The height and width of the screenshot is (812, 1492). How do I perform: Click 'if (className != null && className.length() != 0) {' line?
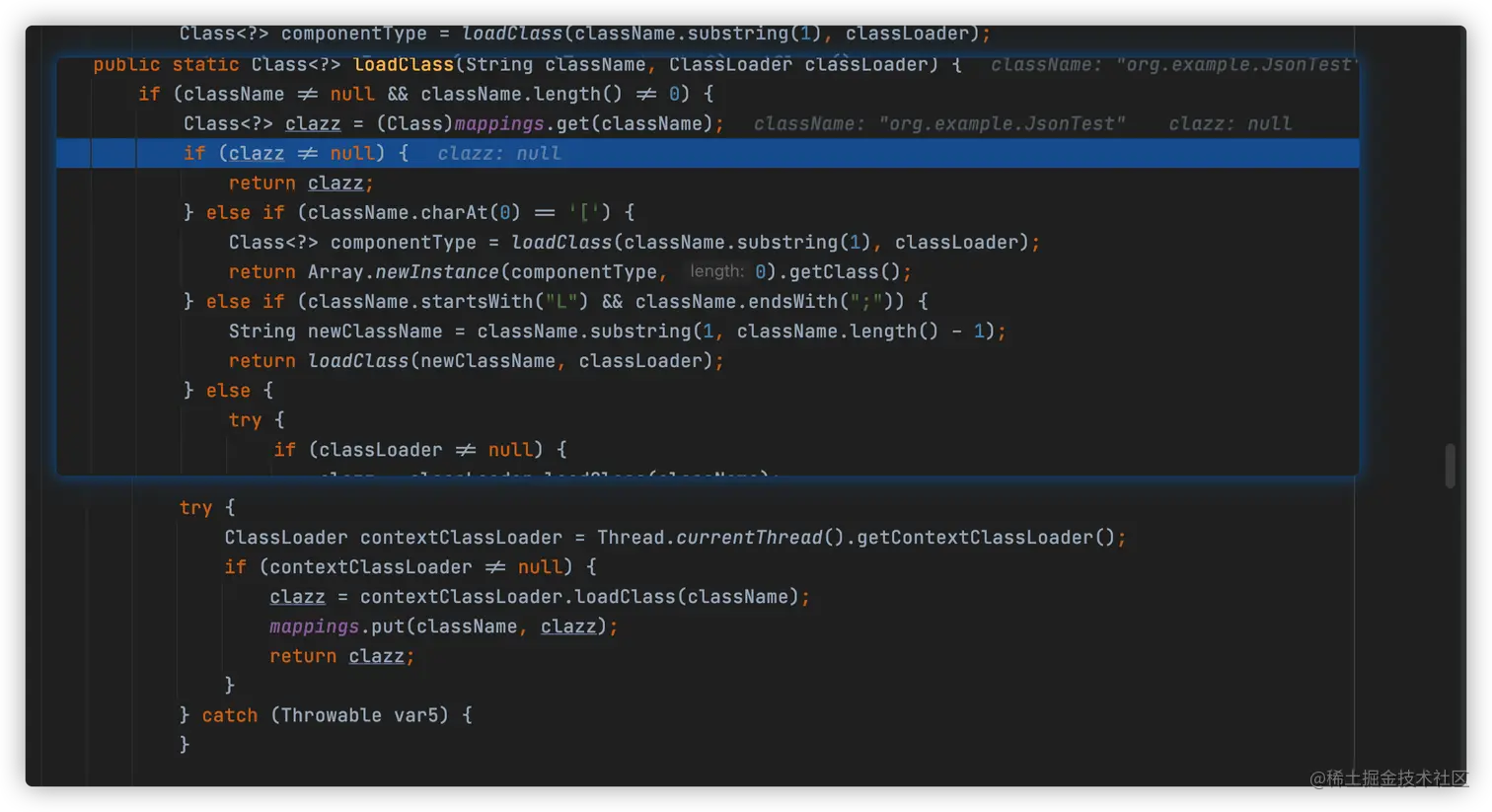click(426, 94)
